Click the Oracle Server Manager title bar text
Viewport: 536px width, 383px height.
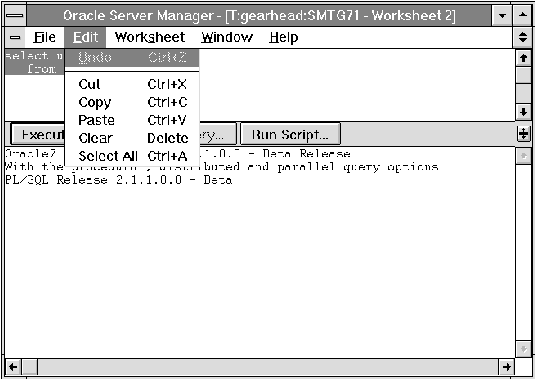coord(259,16)
